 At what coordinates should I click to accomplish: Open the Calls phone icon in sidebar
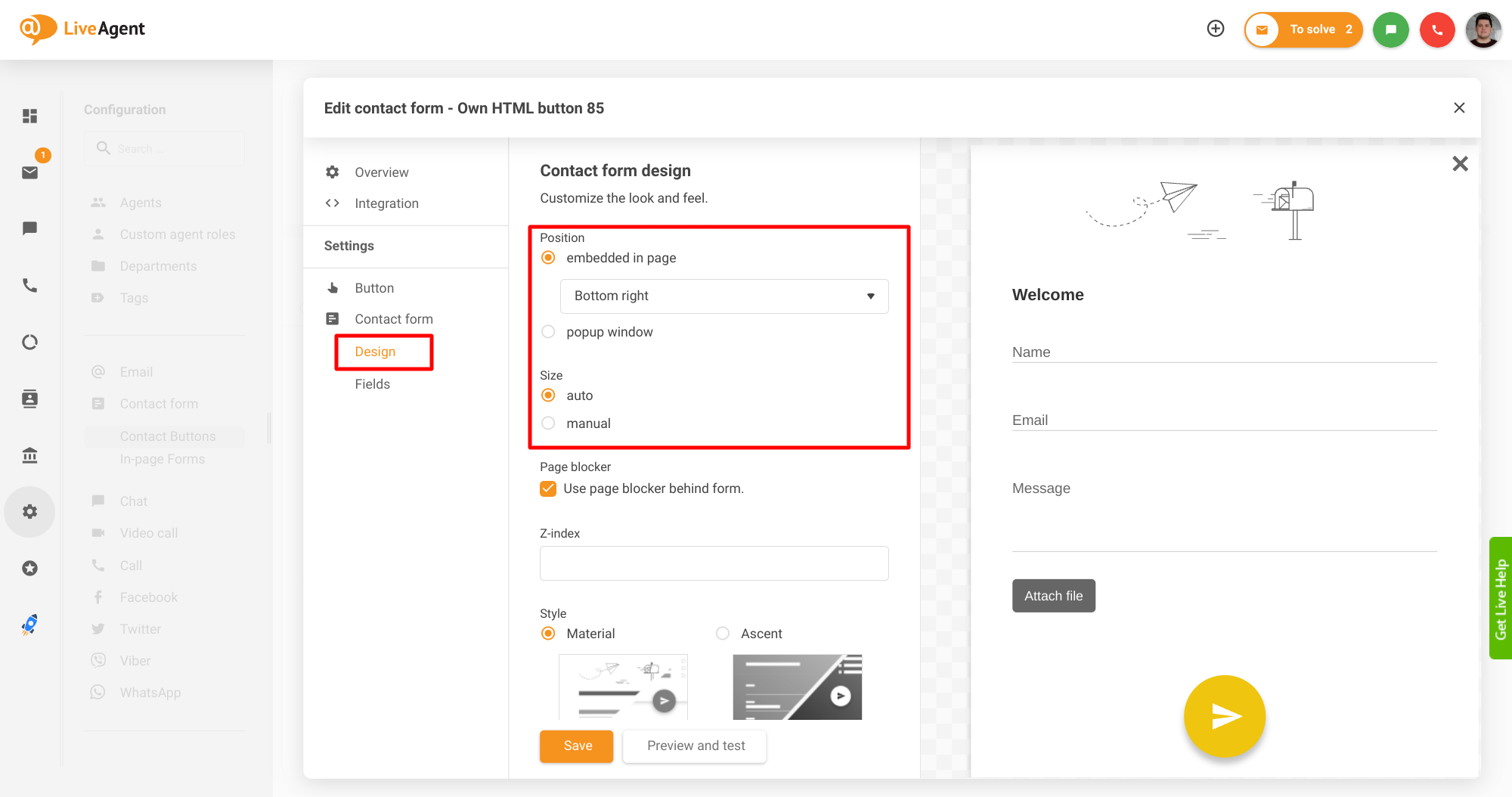(x=29, y=285)
